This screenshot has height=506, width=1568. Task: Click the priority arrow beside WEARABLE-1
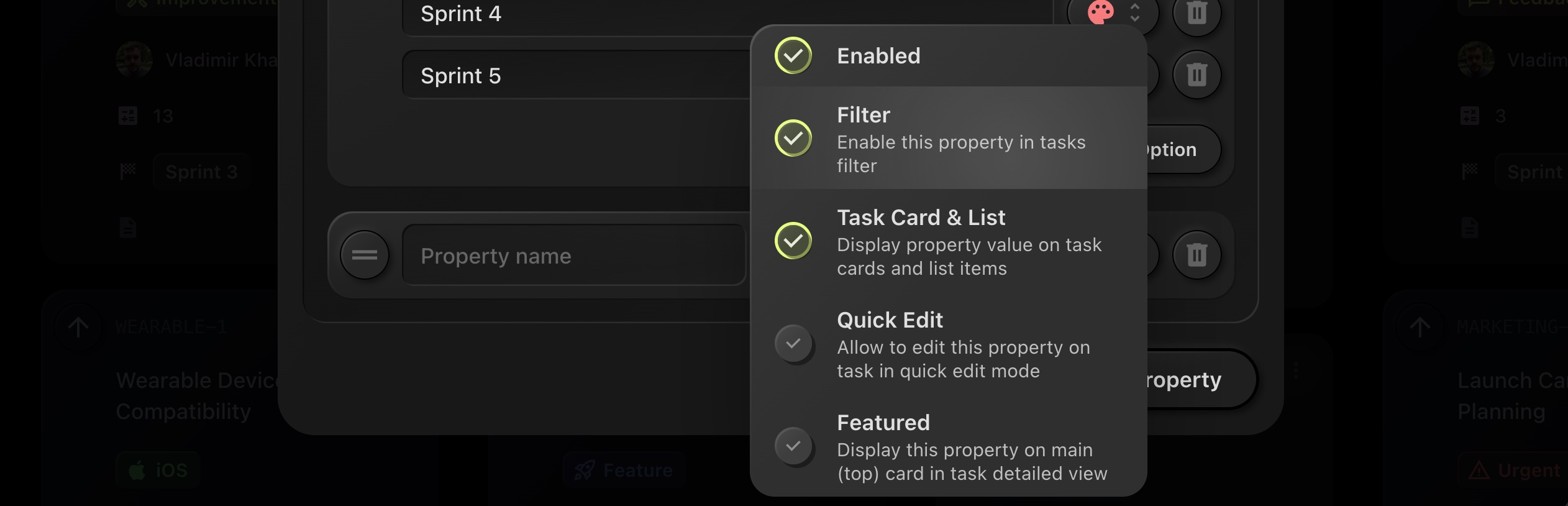point(78,327)
